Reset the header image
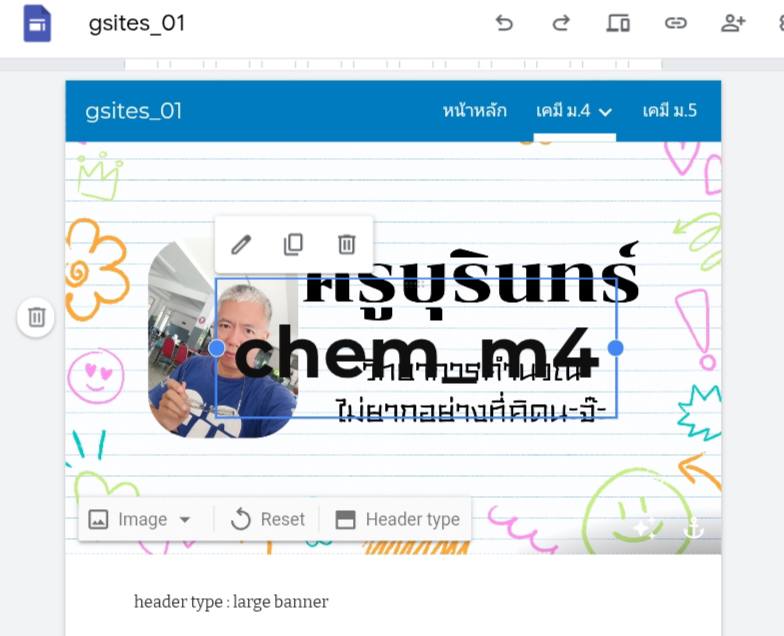Image resolution: width=784 pixels, height=636 pixels. pos(268,520)
